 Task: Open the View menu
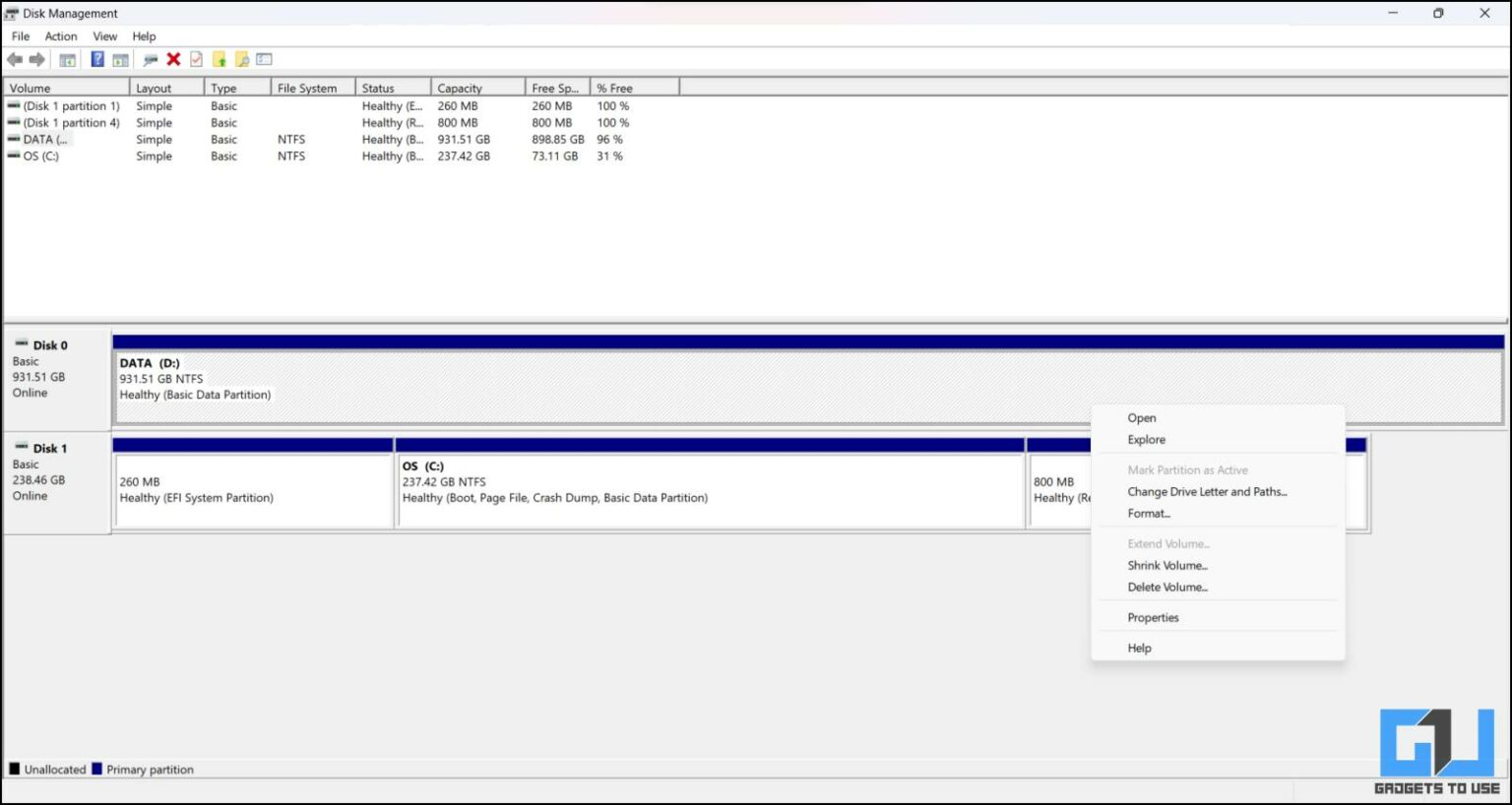coord(104,35)
